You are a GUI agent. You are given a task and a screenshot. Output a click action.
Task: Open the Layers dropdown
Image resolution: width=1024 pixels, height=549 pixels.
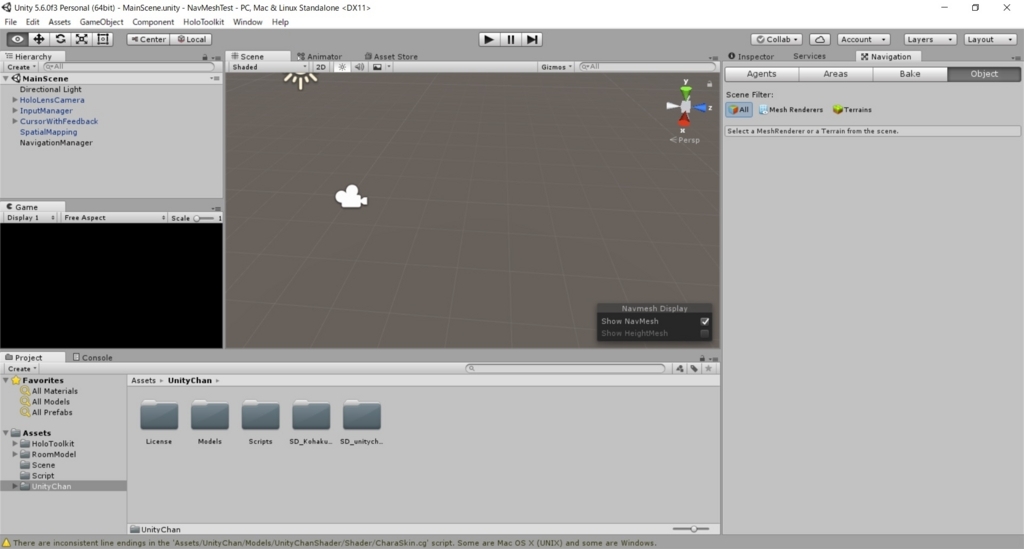pos(930,39)
